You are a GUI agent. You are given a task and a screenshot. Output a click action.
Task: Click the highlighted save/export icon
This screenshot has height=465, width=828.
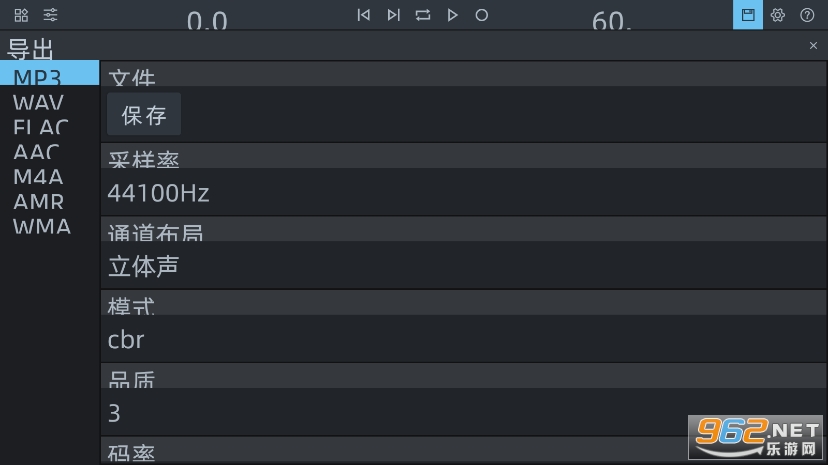click(x=747, y=15)
